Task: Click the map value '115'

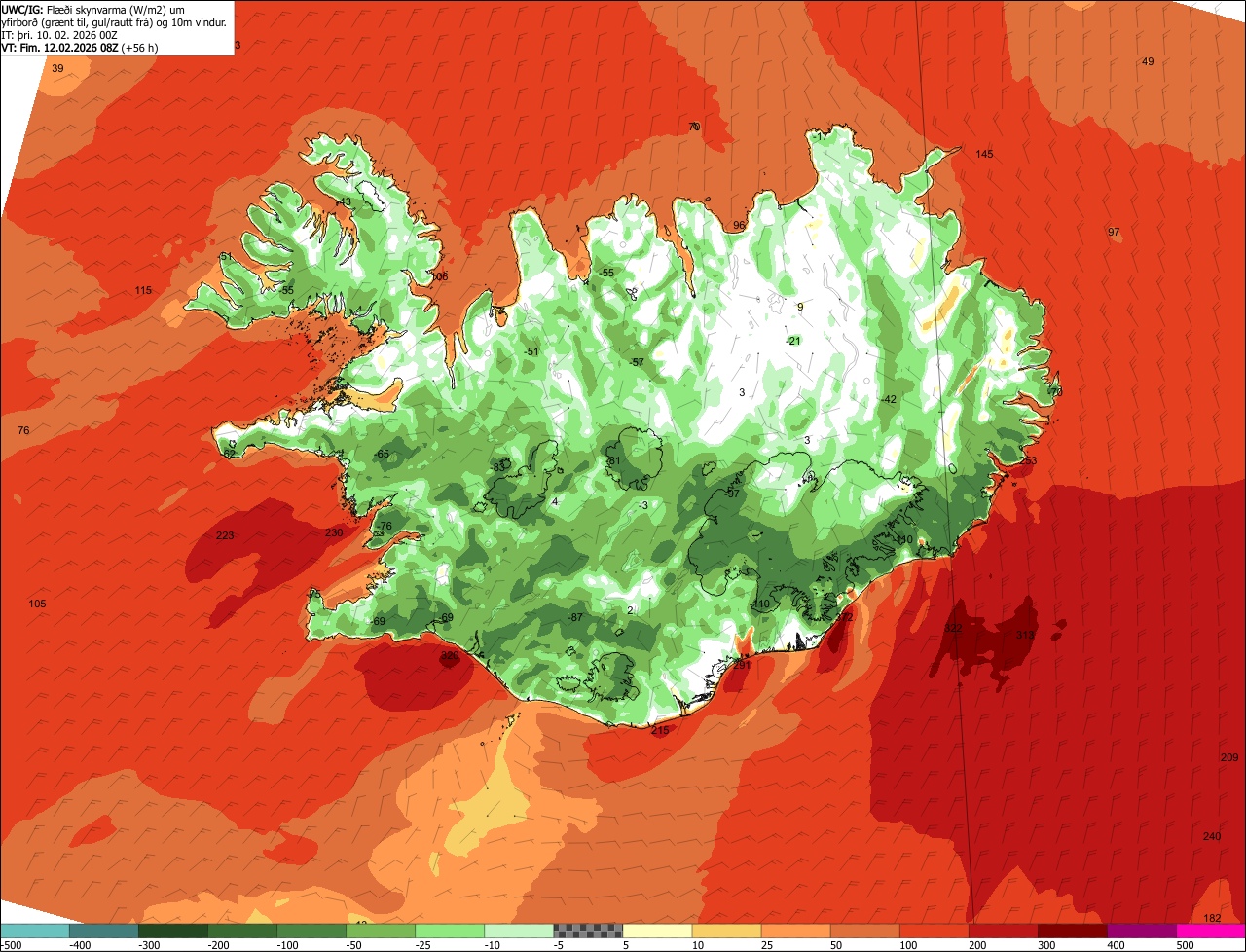Action: click(143, 290)
